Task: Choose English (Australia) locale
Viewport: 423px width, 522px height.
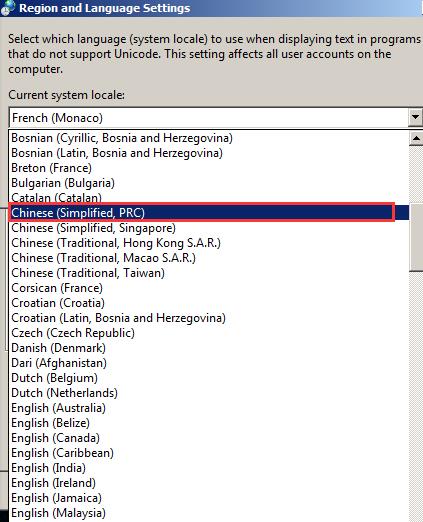Action: tap(209, 408)
